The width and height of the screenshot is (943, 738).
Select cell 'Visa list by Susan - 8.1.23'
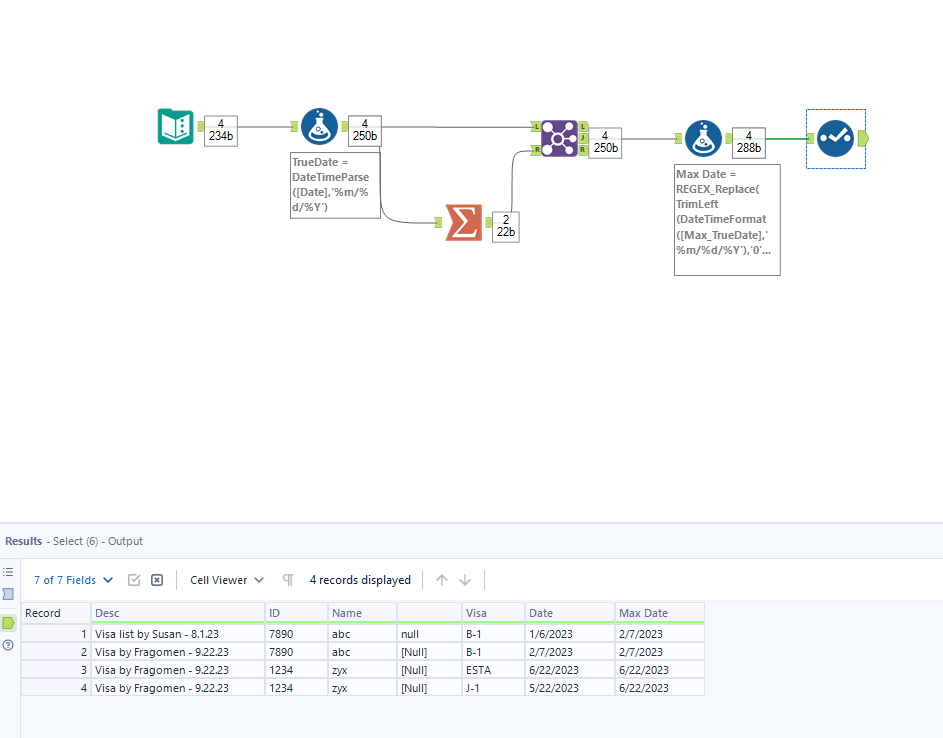point(178,634)
